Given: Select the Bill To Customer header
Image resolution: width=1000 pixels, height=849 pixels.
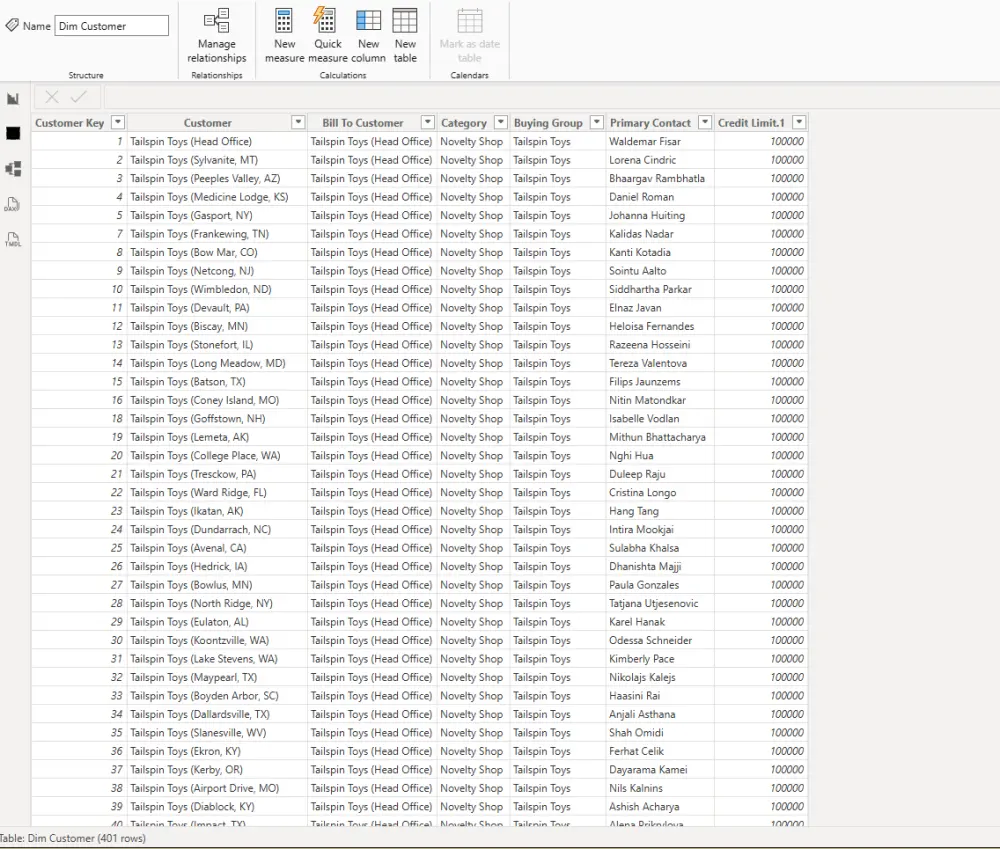Looking at the screenshot, I should point(362,122).
